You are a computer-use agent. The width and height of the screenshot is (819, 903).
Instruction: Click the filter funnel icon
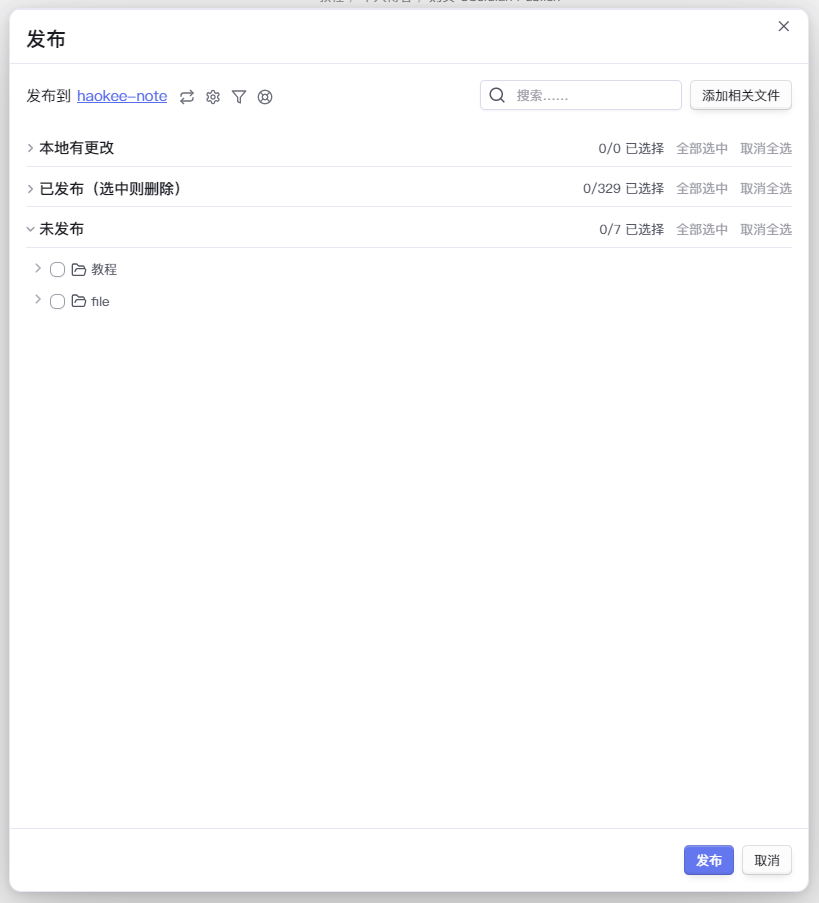click(239, 97)
